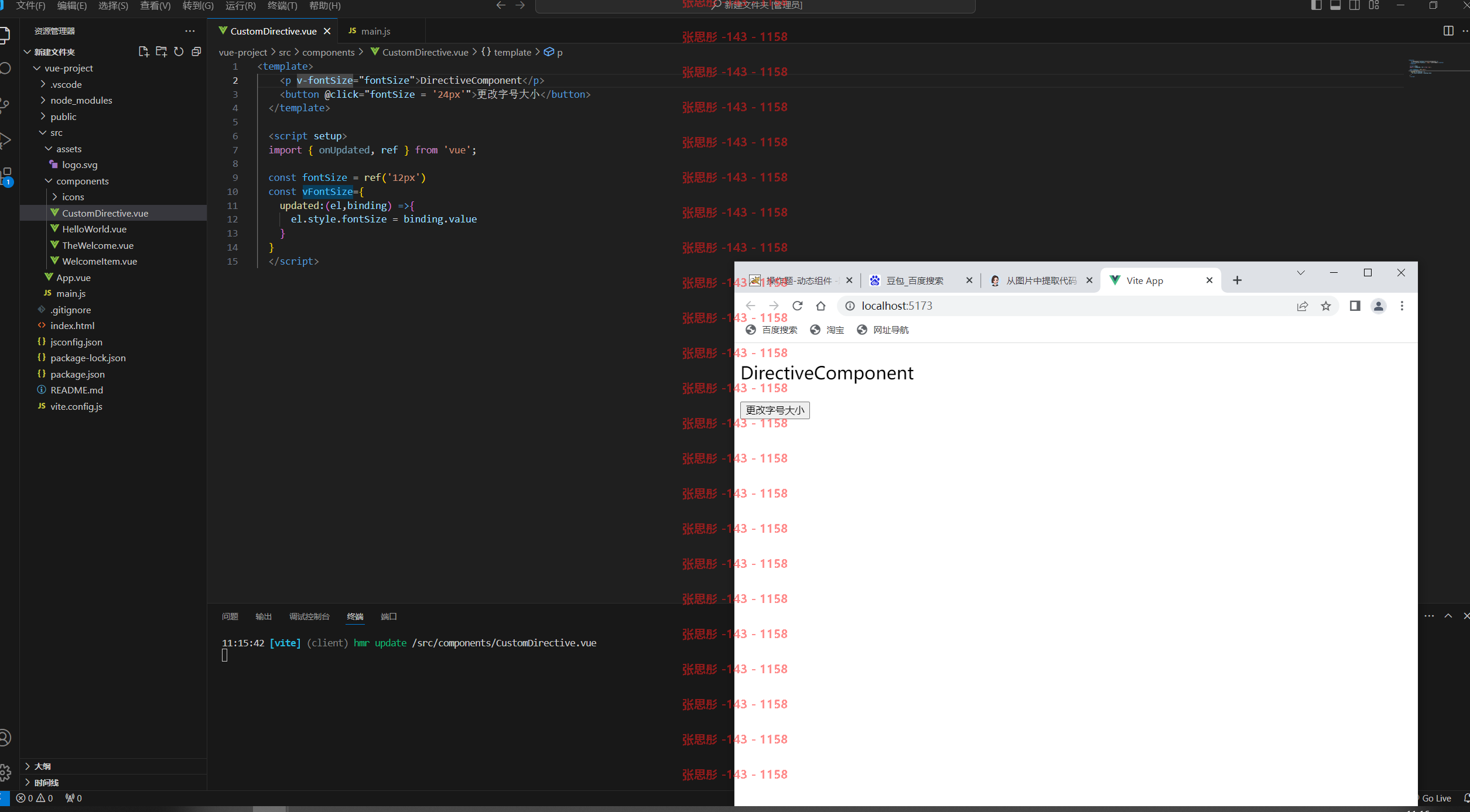The image size is (1470, 812).
Task: Open HelloWorld.vue in explorer
Action: (x=94, y=229)
